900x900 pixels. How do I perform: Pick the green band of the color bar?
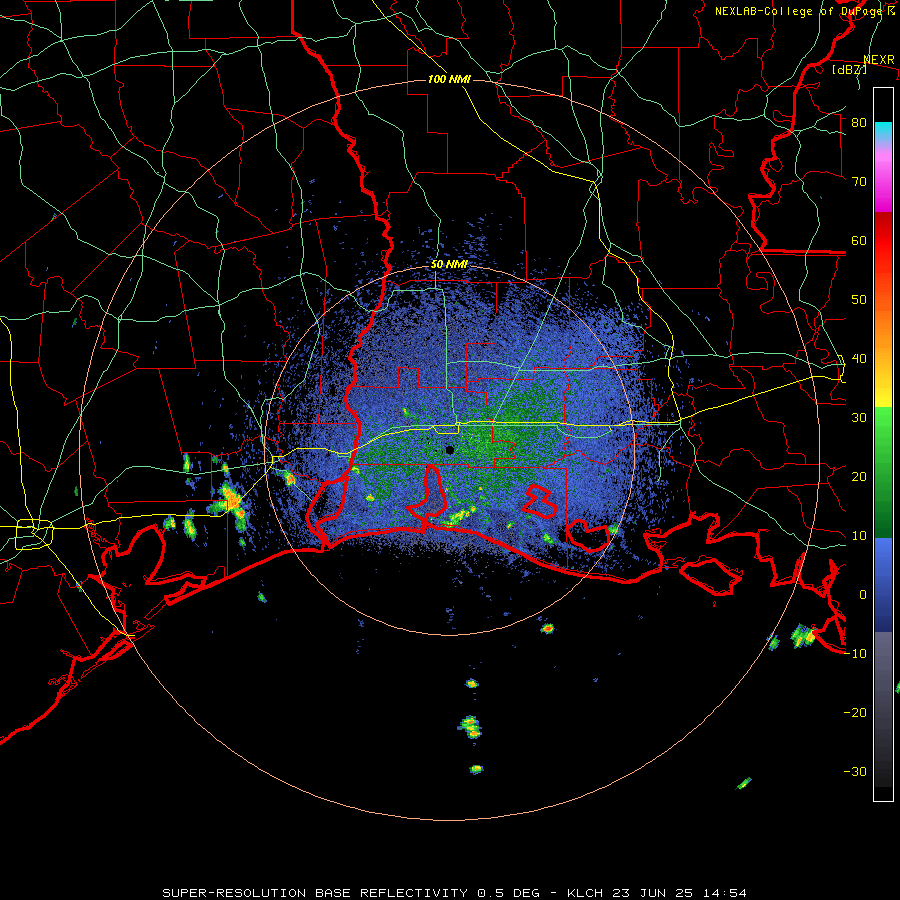(x=883, y=472)
